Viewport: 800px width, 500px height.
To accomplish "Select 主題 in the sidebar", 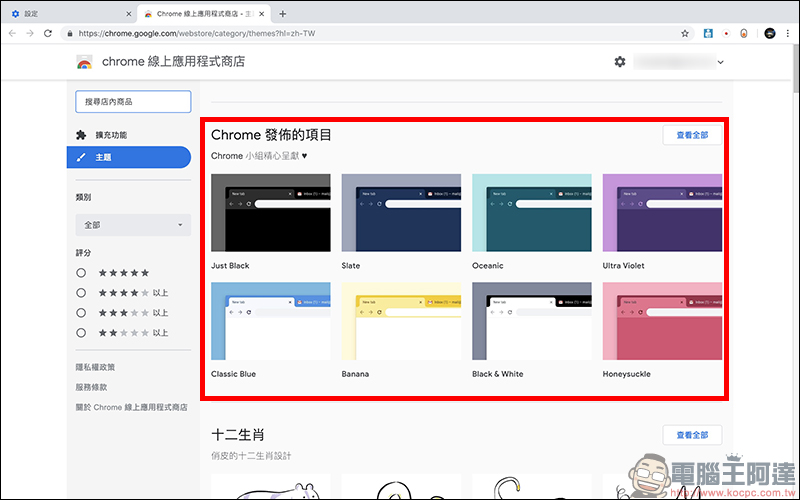I will click(x=129, y=157).
